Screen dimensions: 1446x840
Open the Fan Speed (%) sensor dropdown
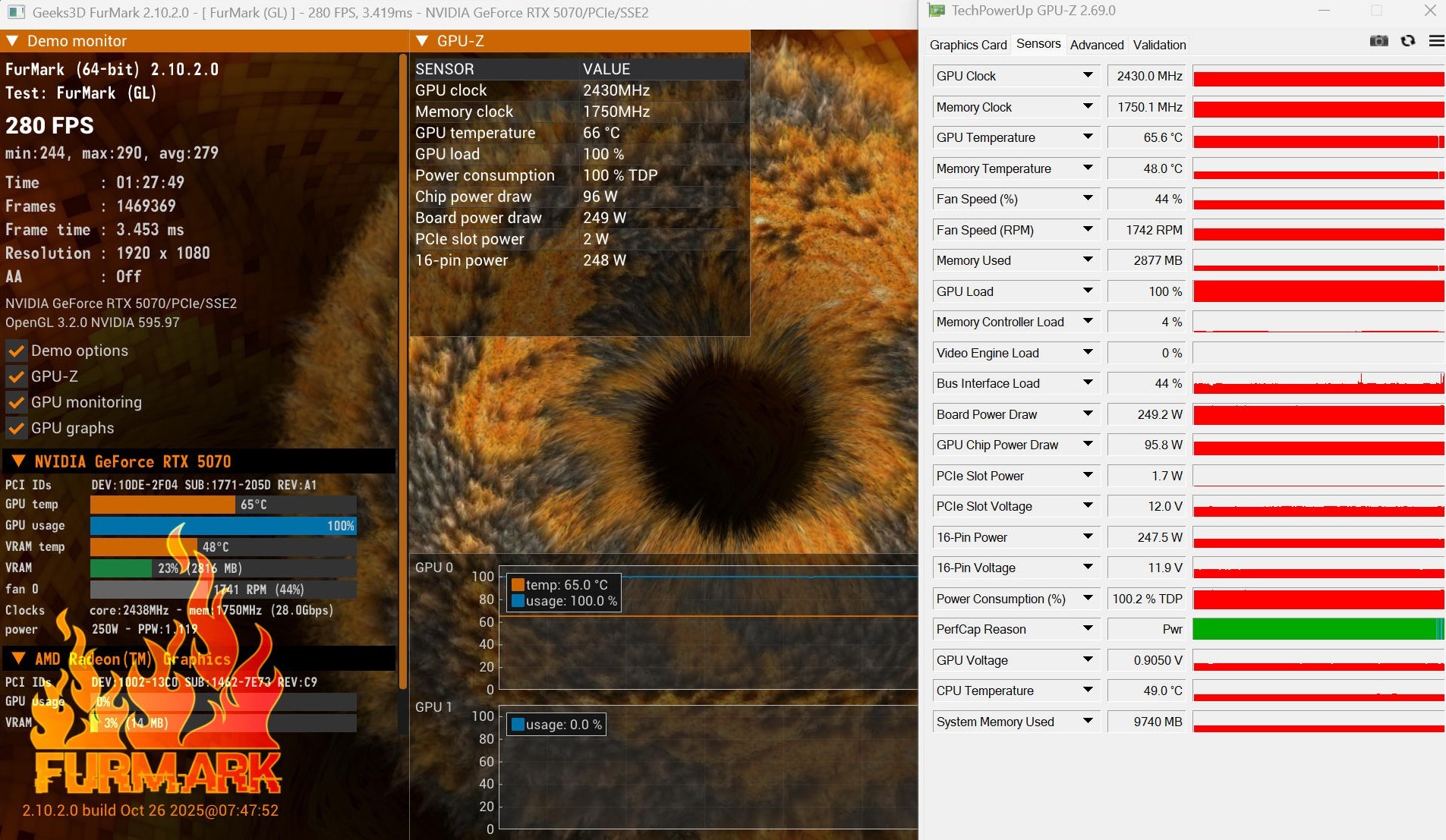pyautogui.click(x=1088, y=199)
